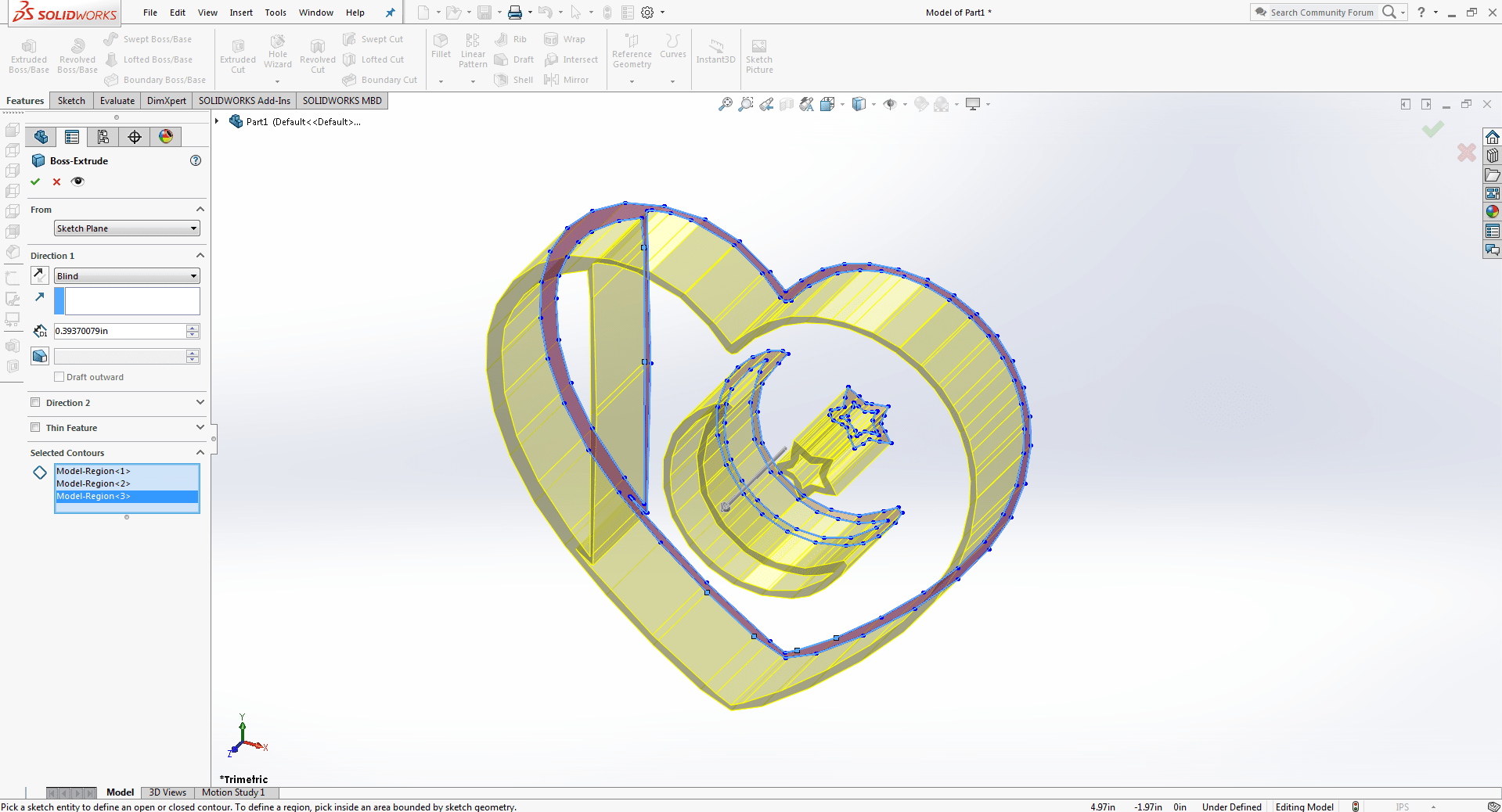Open the Section View tool
The height and width of the screenshot is (812, 1502).
(x=787, y=104)
